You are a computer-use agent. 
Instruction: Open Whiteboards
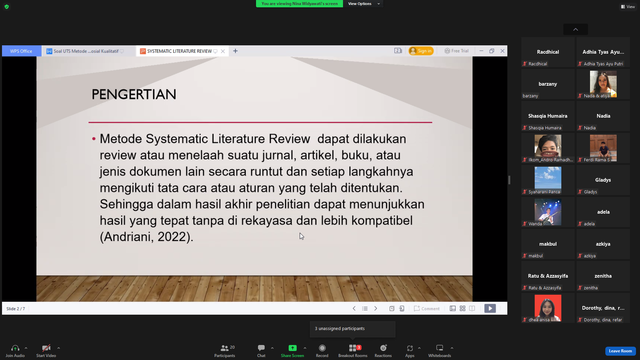[440, 350]
